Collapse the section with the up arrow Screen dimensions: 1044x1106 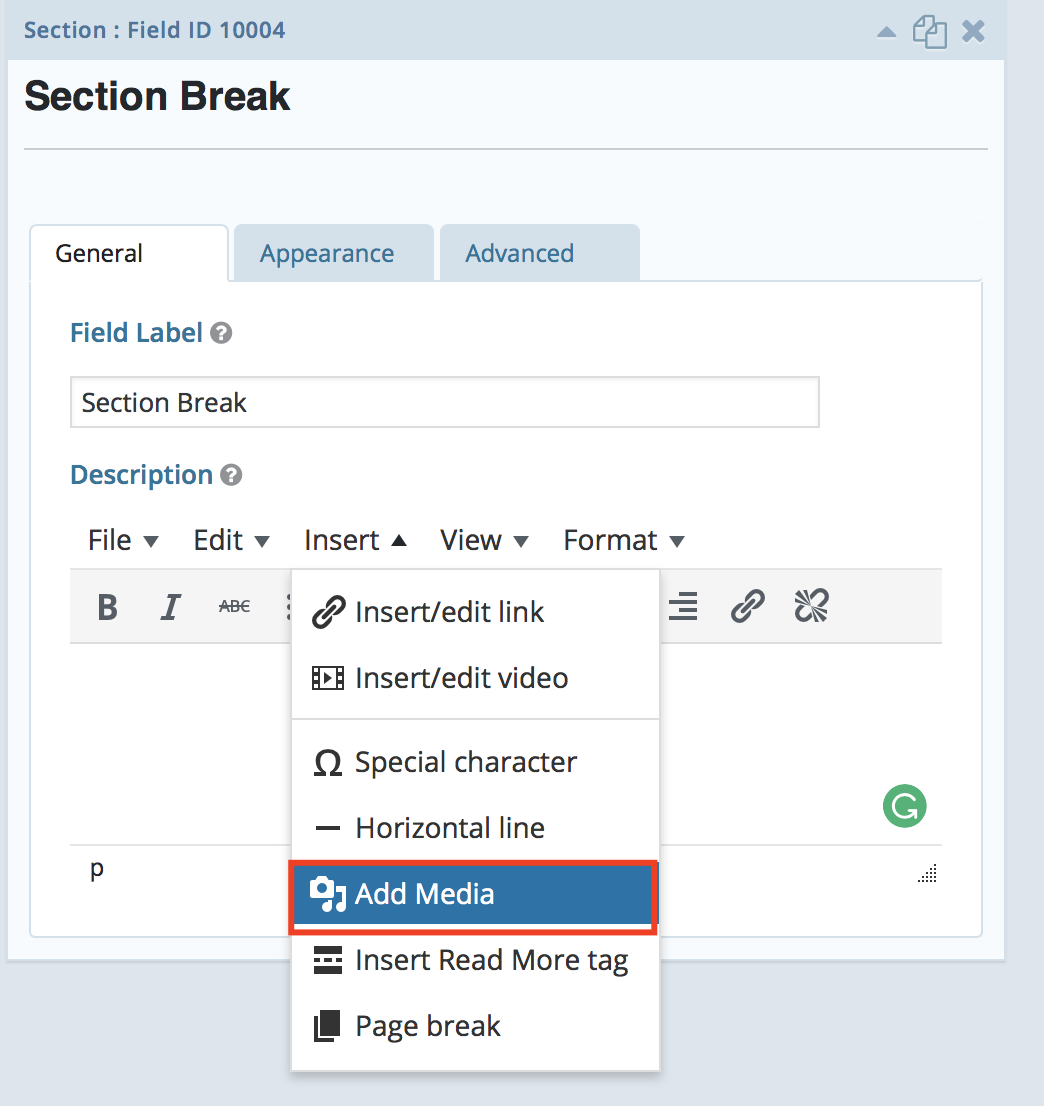coord(886,31)
